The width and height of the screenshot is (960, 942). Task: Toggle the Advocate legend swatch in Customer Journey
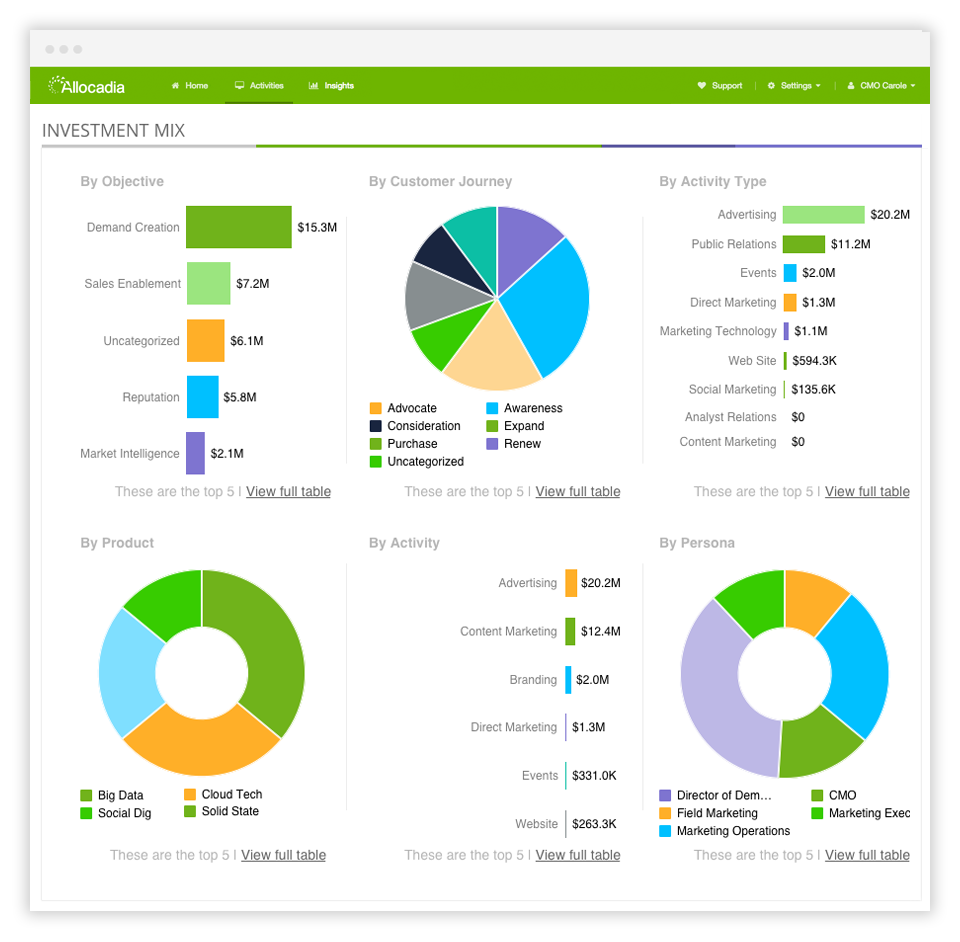pyautogui.click(x=378, y=408)
